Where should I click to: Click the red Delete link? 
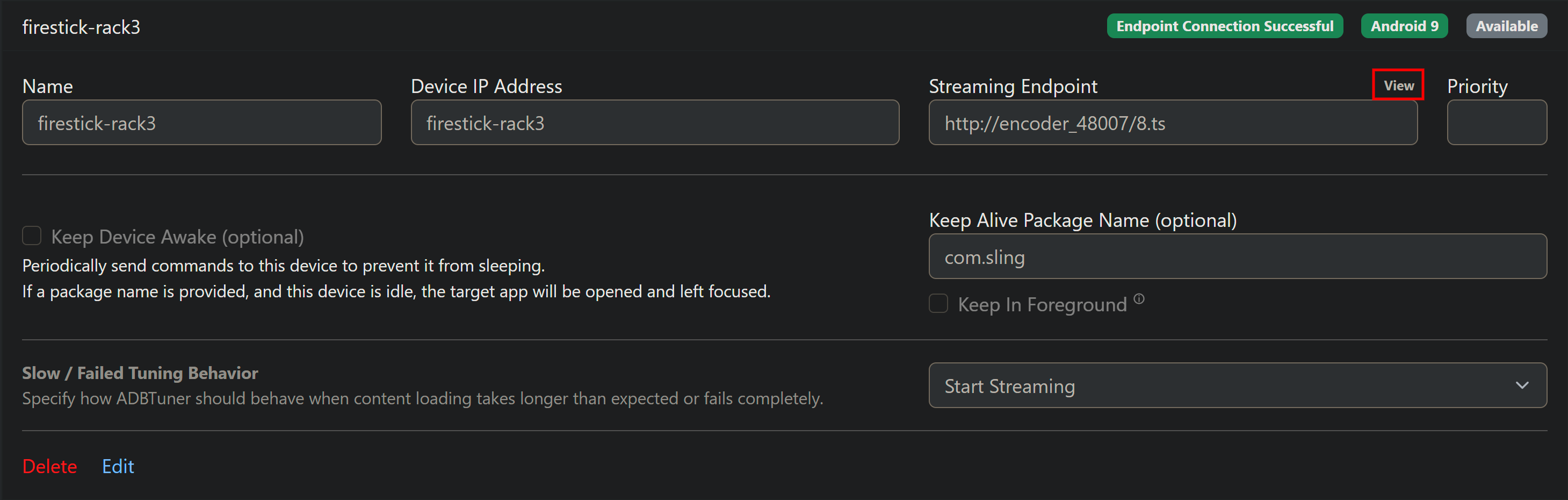point(49,467)
